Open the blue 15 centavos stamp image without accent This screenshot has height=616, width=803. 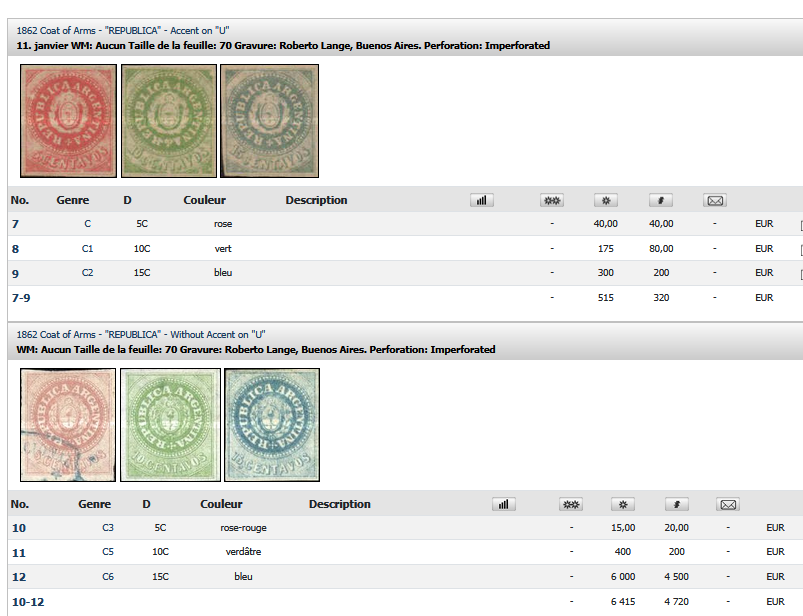[271, 424]
